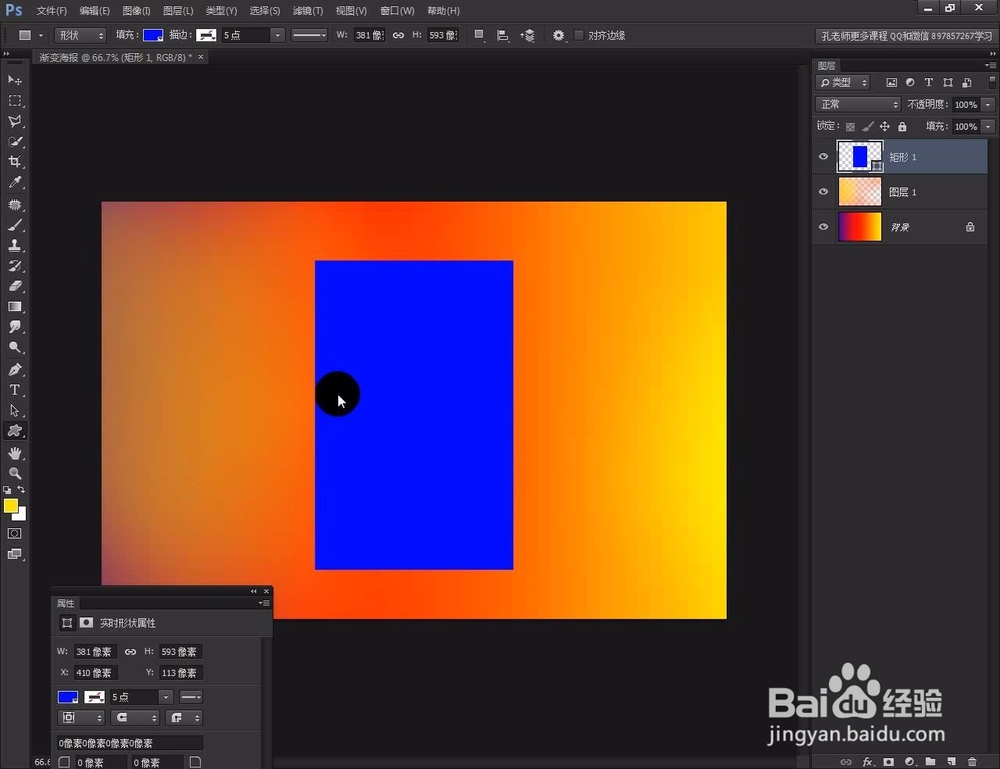The height and width of the screenshot is (769, 1000).
Task: Open the stroke width 5点 dropdown
Action: (277, 34)
